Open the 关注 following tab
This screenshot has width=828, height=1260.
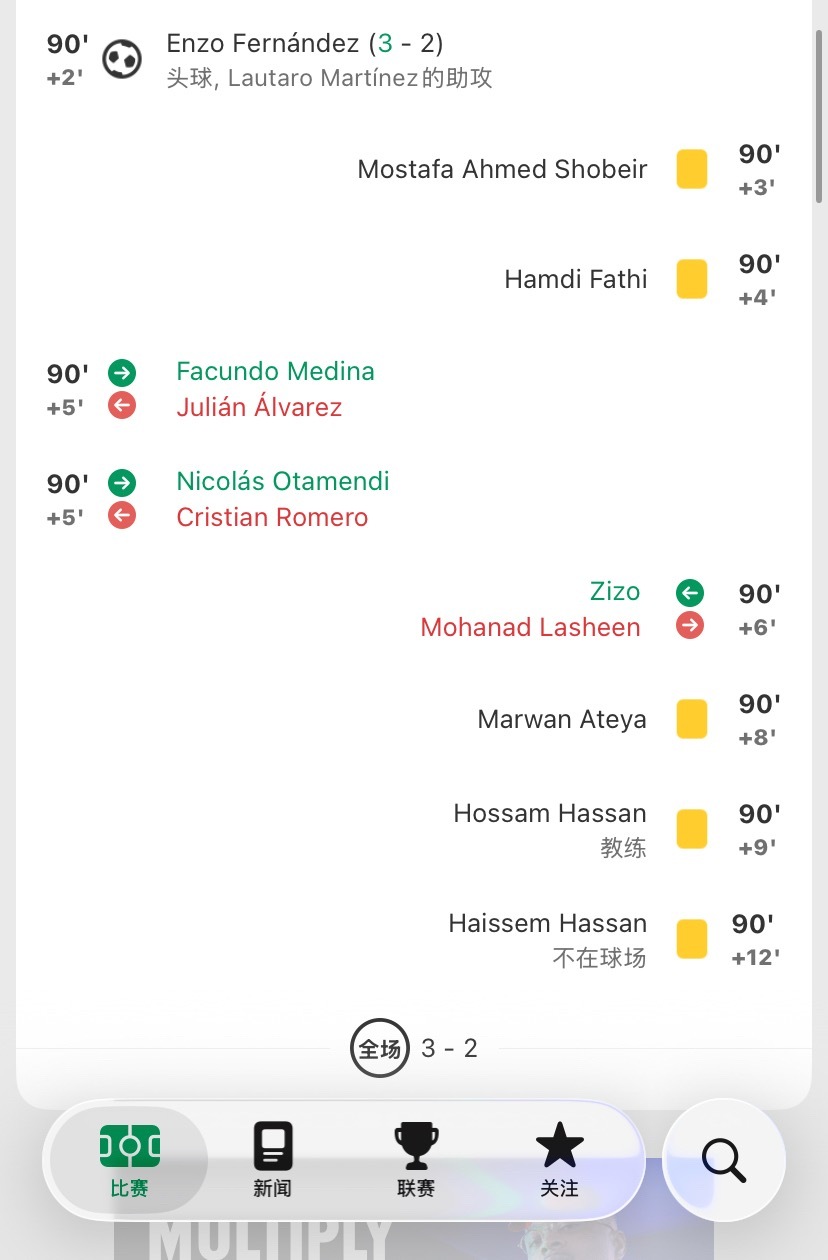[x=560, y=1160]
